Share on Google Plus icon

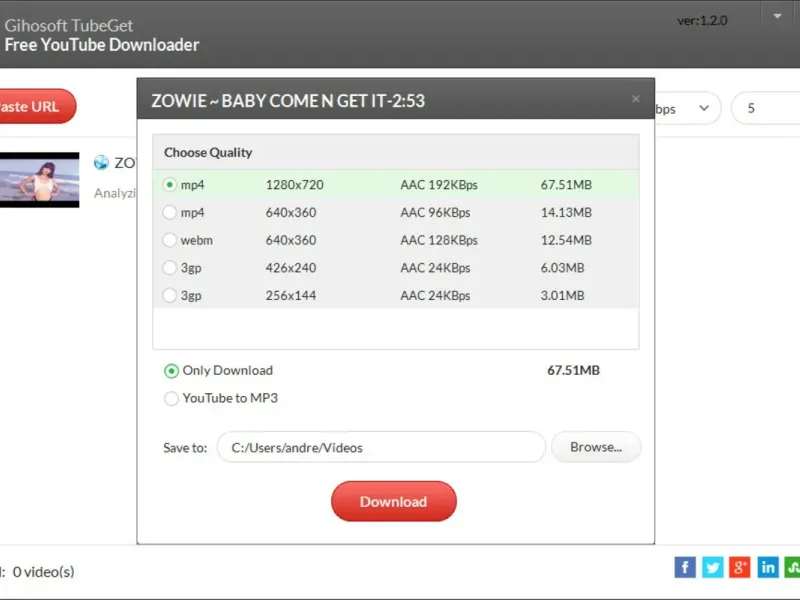coord(740,567)
